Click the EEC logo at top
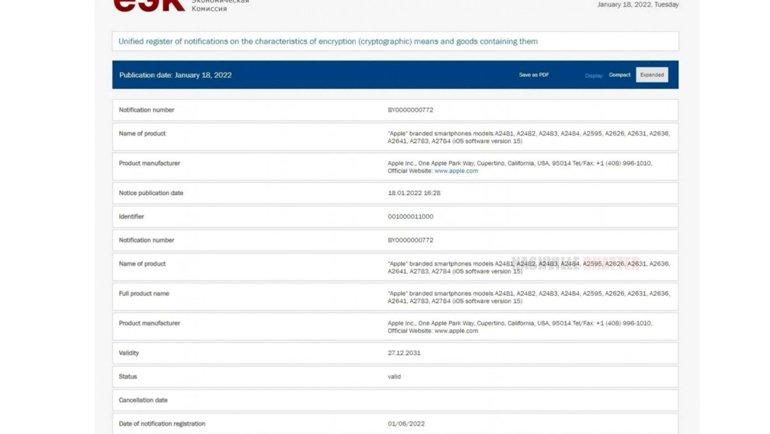The image size is (770, 434). coord(149,5)
